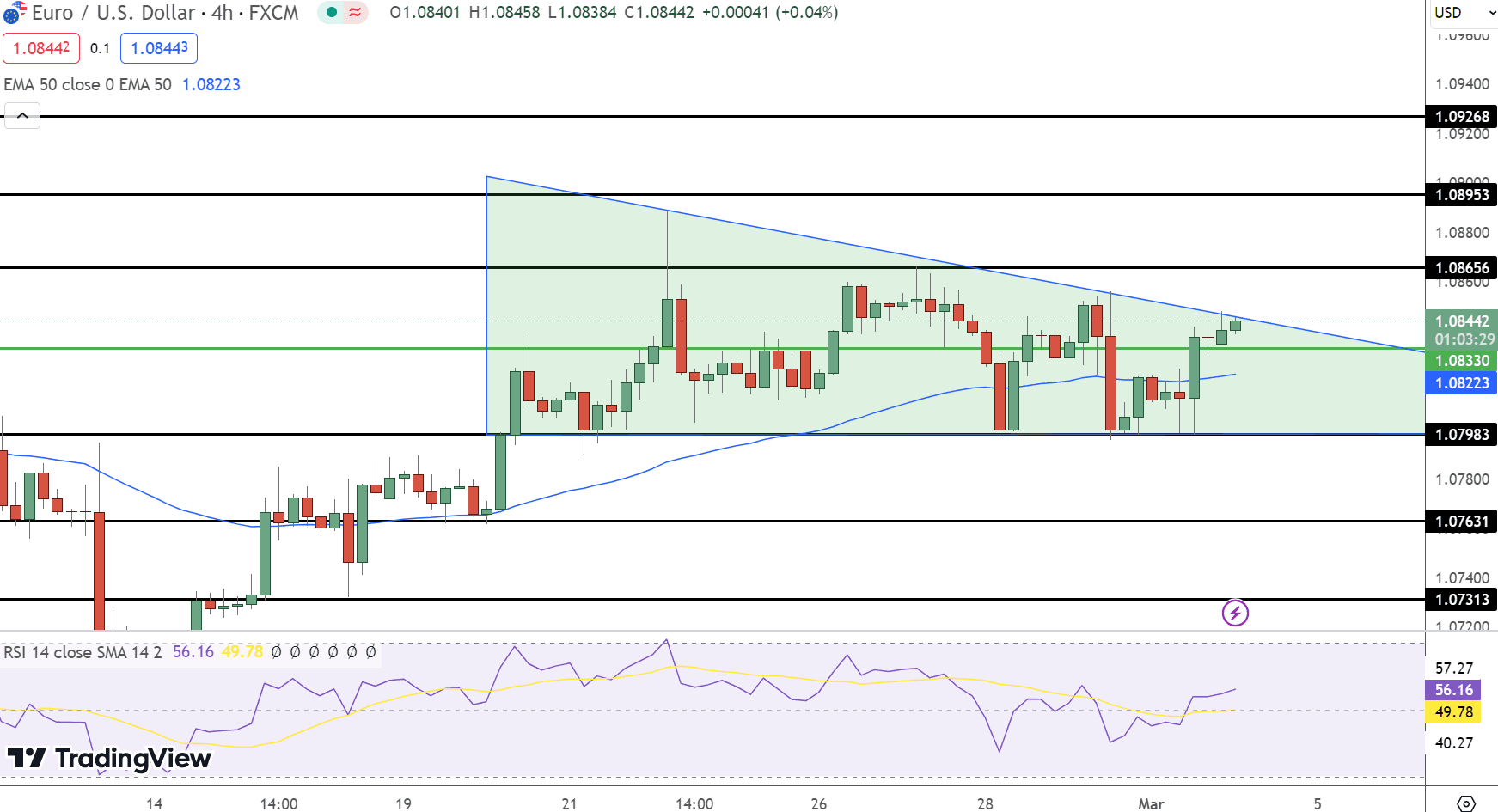Screen dimensions: 1498x812
Task: Click the red approximate-data indicator icon
Action: (355, 13)
